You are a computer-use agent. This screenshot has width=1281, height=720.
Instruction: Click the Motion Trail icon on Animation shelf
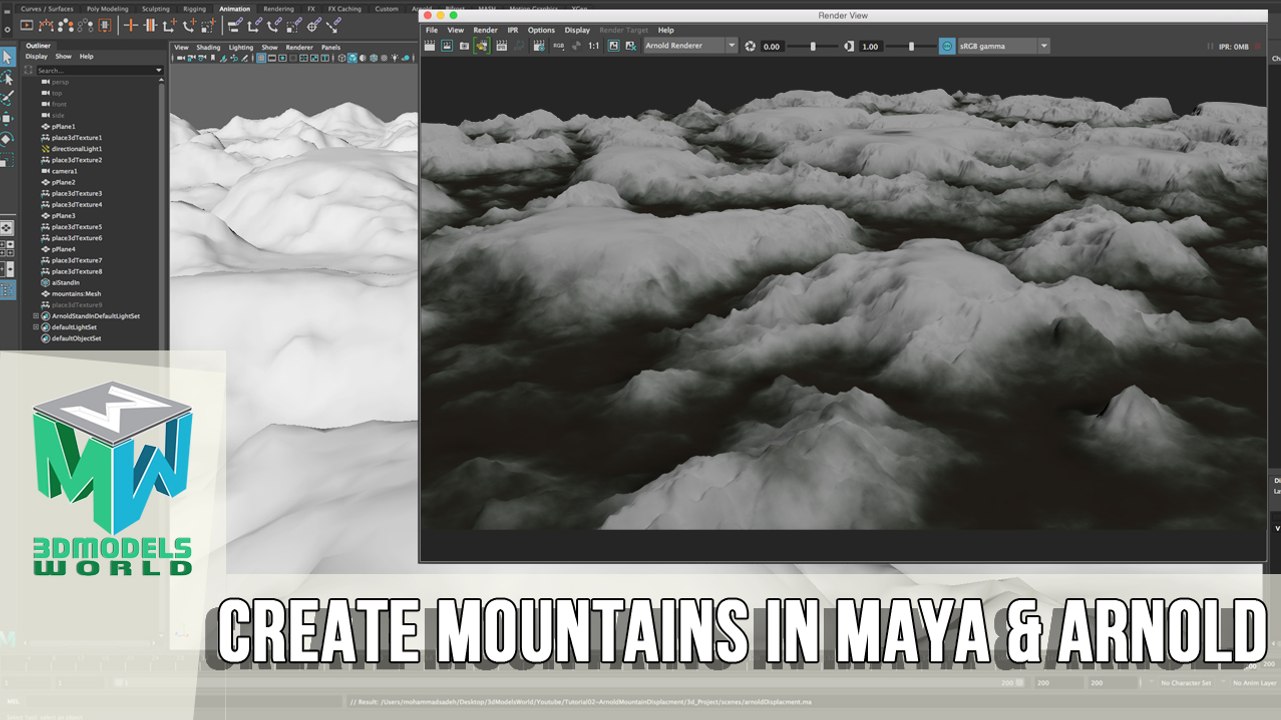(46, 25)
